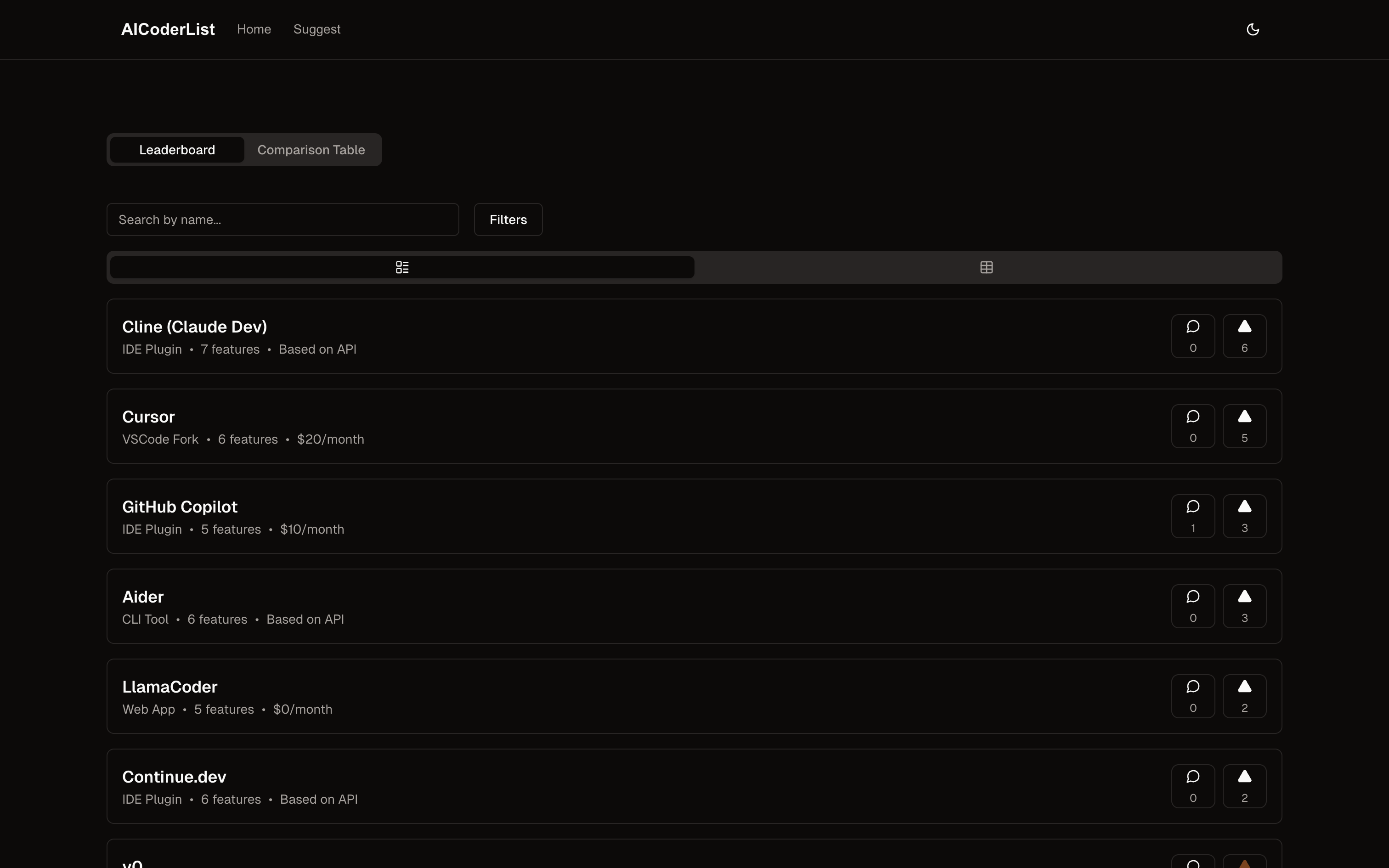Image resolution: width=1389 pixels, height=868 pixels.
Task: Go to the Home nav link
Action: pyautogui.click(x=254, y=29)
